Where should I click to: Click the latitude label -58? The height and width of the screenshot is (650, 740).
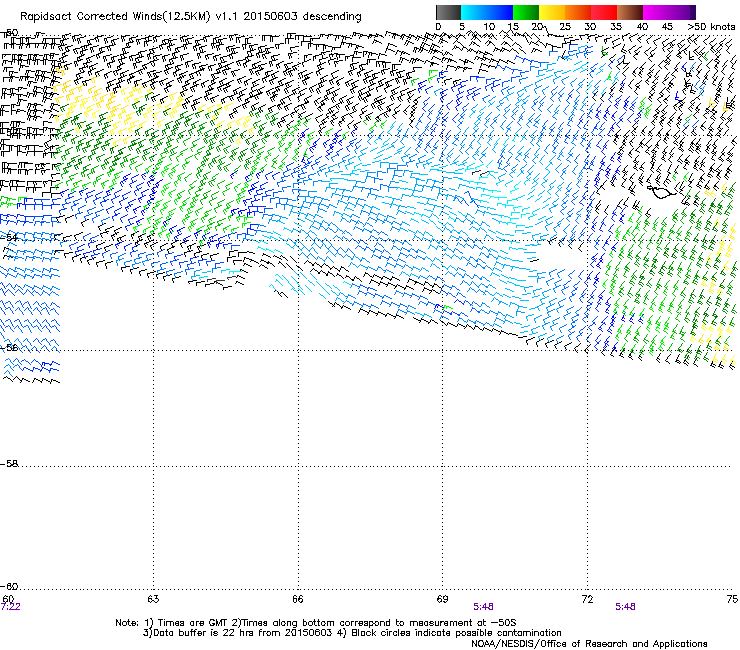click(9, 464)
